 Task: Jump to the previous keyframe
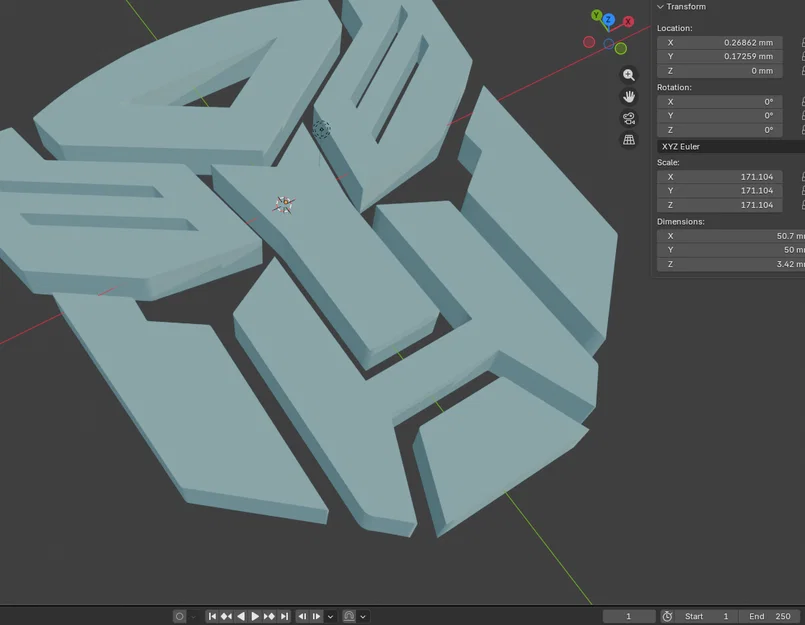click(x=226, y=616)
